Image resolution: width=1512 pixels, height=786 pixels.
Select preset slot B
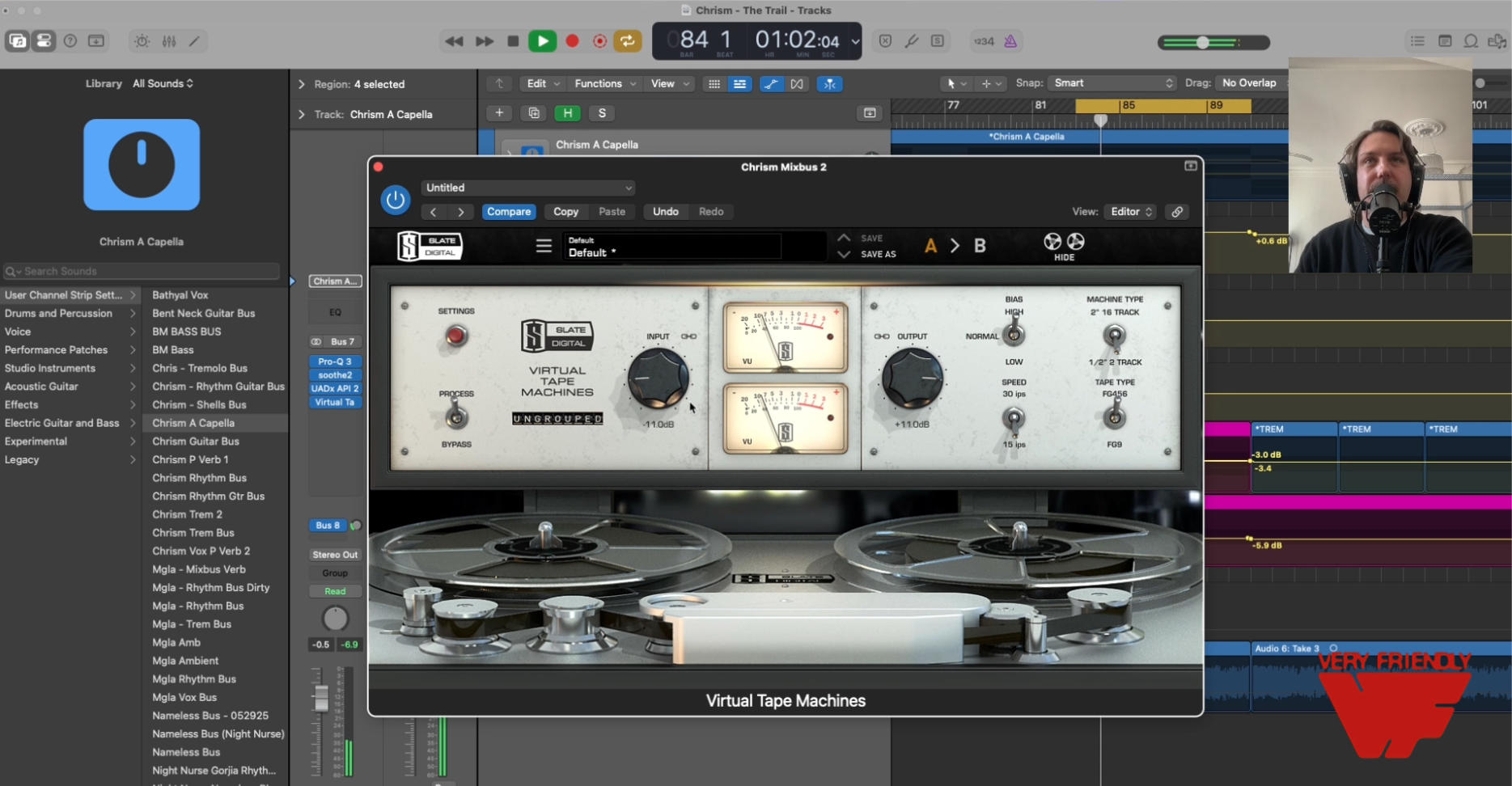[x=980, y=246]
